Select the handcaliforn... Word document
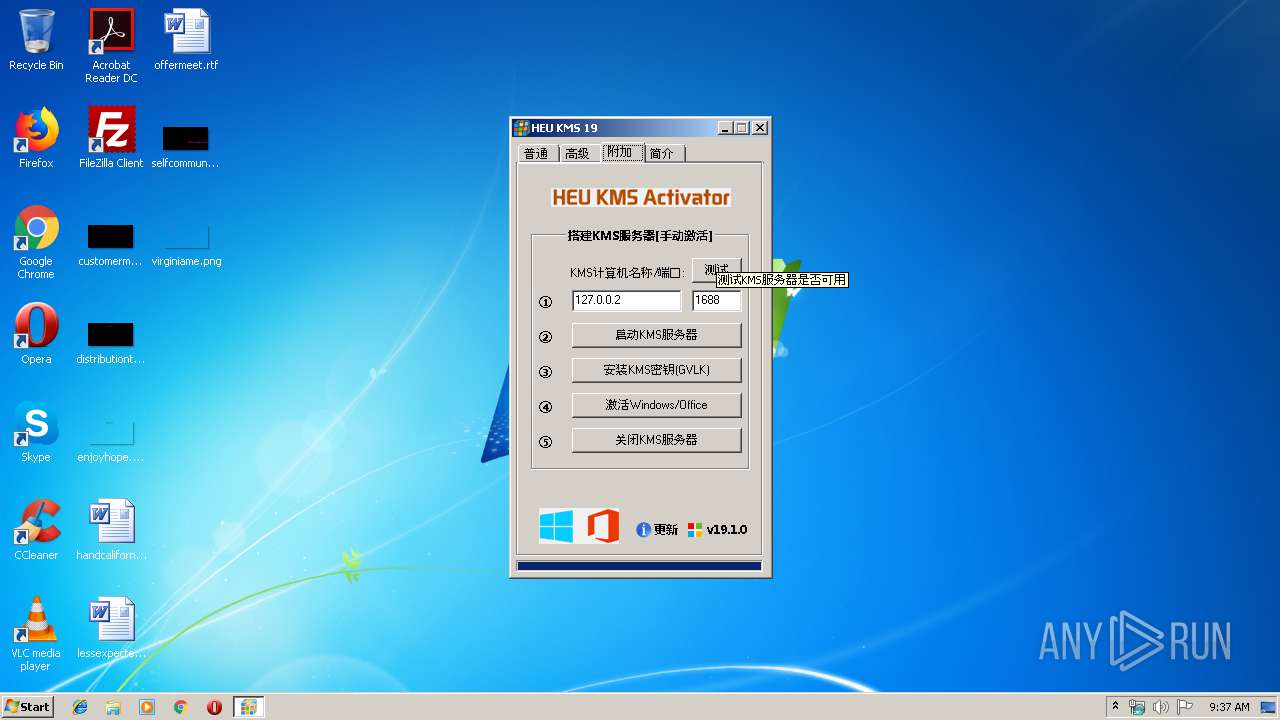 pyautogui.click(x=111, y=530)
